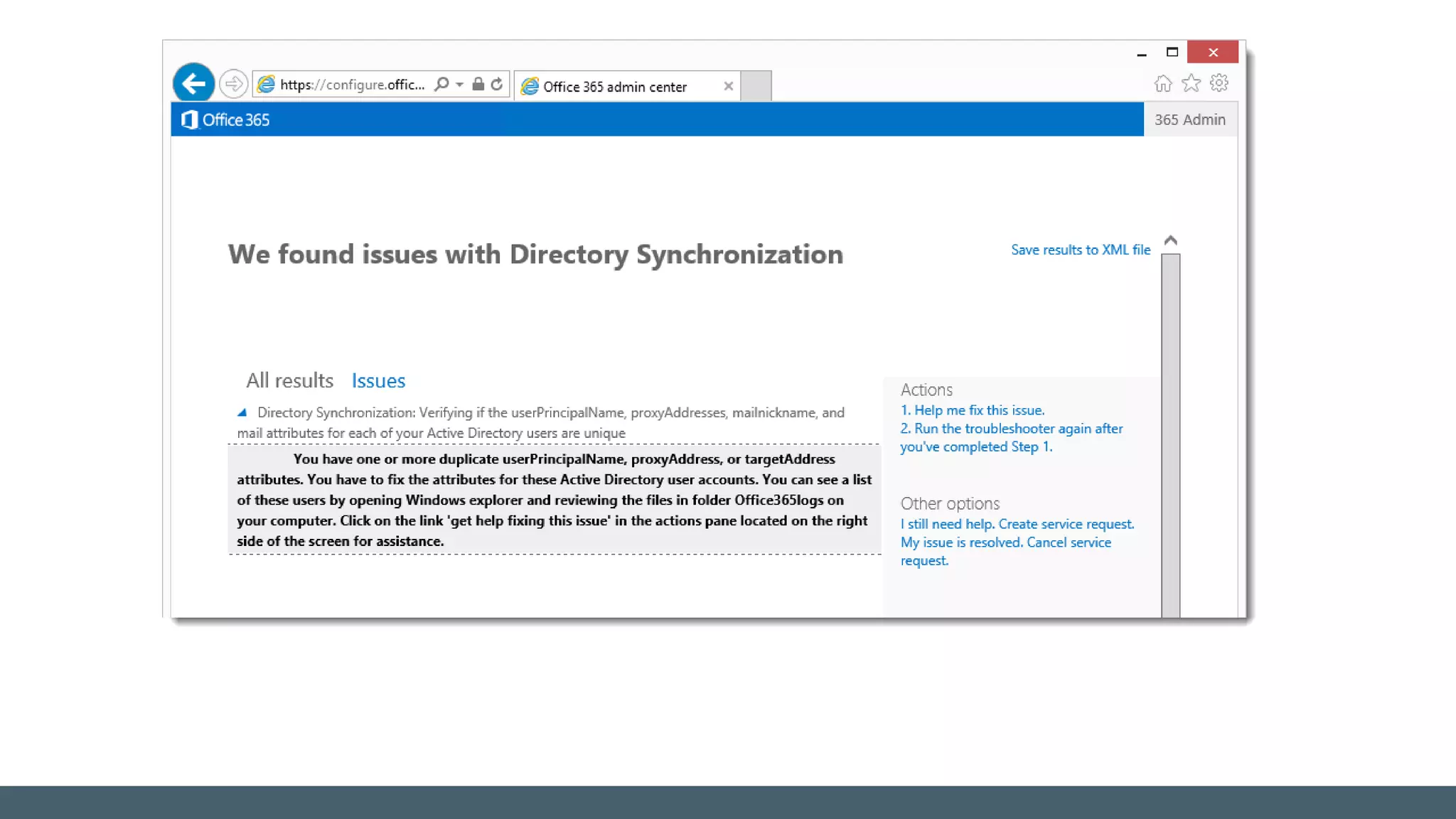Click the search magnifier in address bar
1456x819 pixels.
tap(441, 84)
